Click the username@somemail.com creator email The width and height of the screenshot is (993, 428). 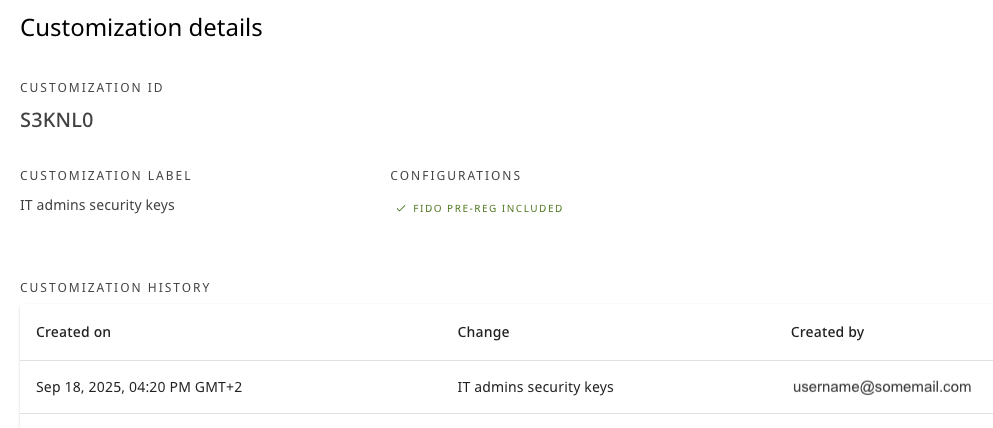pyautogui.click(x=882, y=387)
